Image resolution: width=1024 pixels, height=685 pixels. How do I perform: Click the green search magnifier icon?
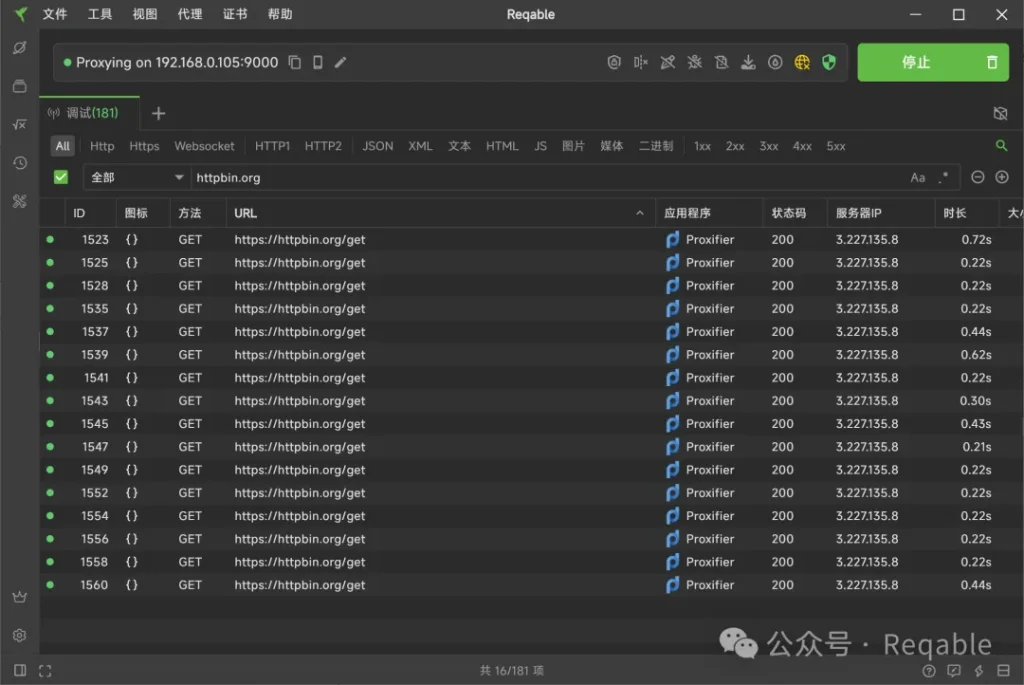(1000, 146)
